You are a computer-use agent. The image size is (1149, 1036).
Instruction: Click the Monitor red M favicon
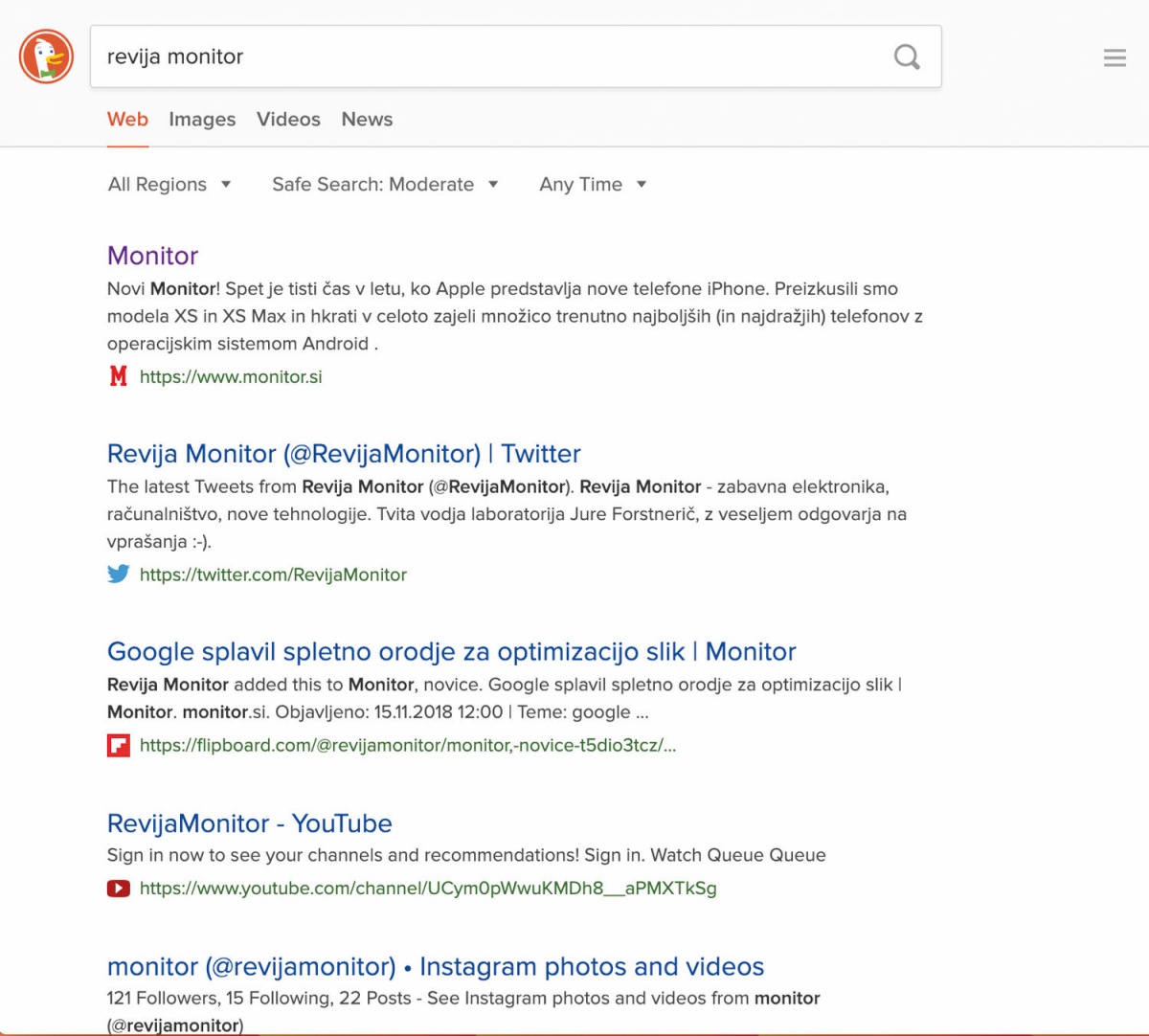click(118, 376)
